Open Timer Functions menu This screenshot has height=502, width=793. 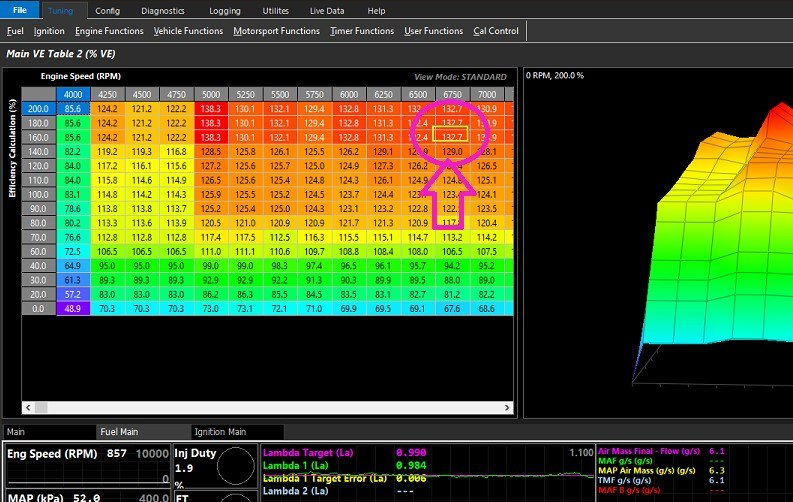(362, 31)
